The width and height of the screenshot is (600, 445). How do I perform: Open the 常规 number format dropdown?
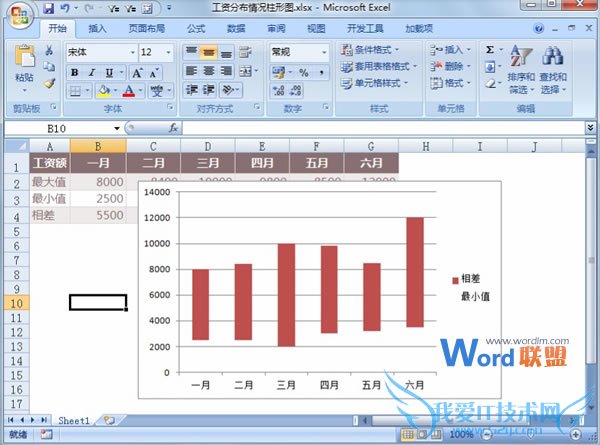click(324, 52)
